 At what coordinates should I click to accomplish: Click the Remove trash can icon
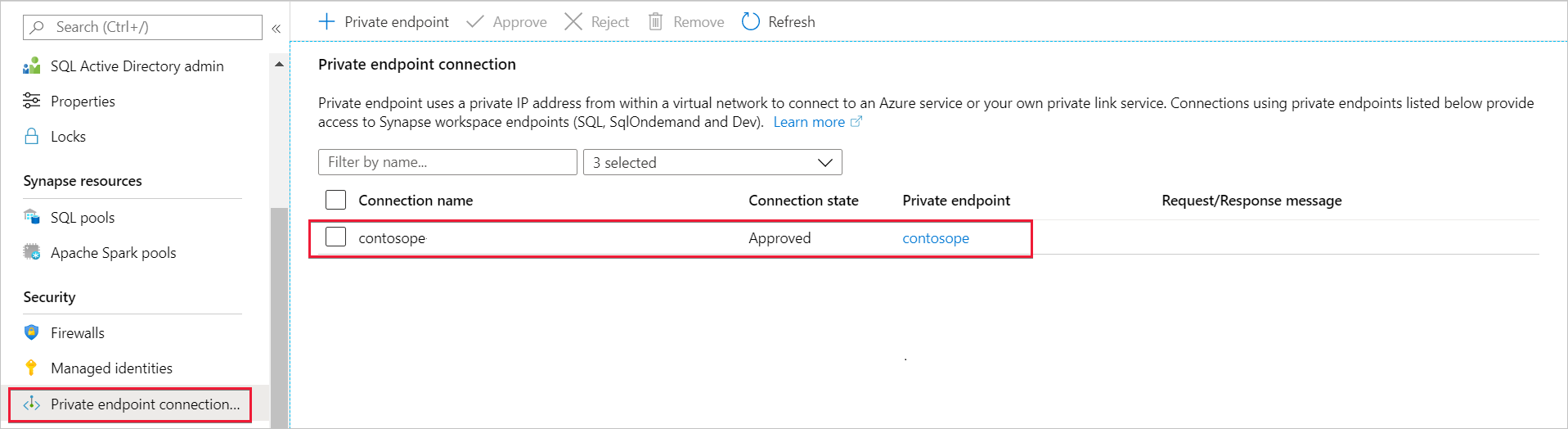[655, 21]
